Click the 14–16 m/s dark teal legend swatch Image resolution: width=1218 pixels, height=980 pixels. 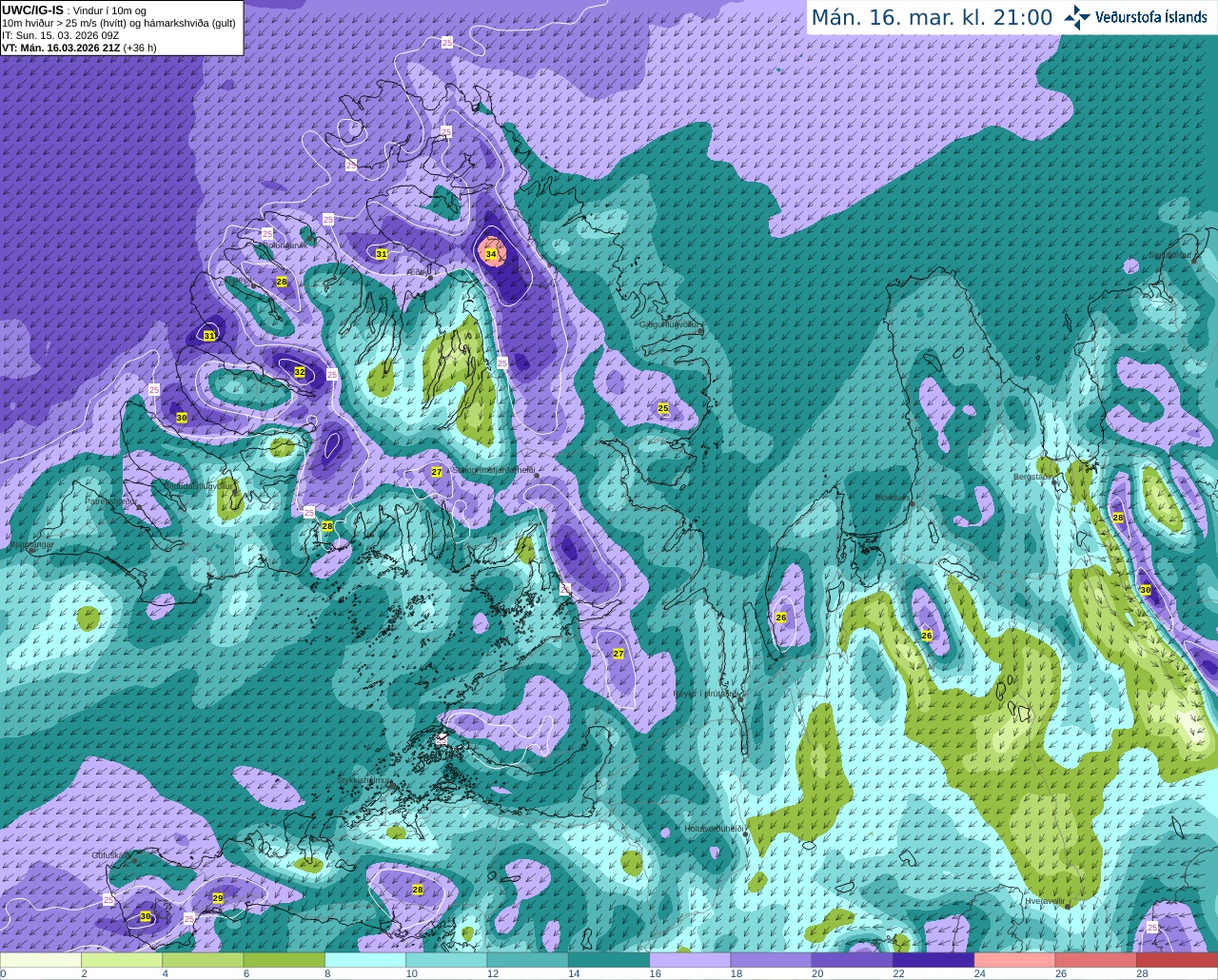click(x=609, y=960)
